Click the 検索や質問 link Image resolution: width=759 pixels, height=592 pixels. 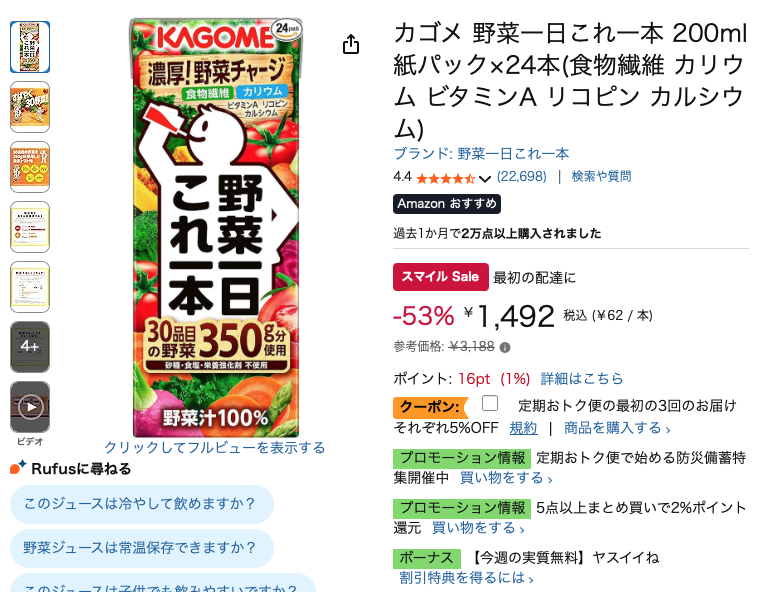coord(601,176)
